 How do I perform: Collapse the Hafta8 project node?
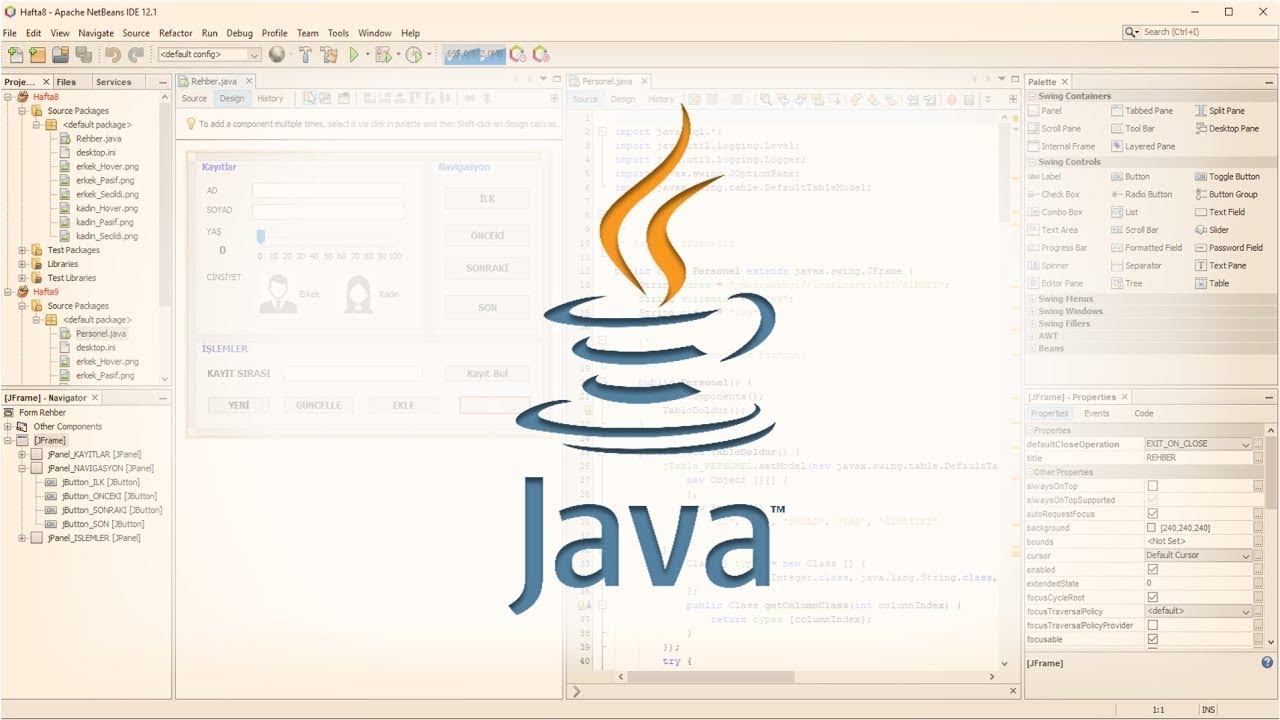point(8,97)
